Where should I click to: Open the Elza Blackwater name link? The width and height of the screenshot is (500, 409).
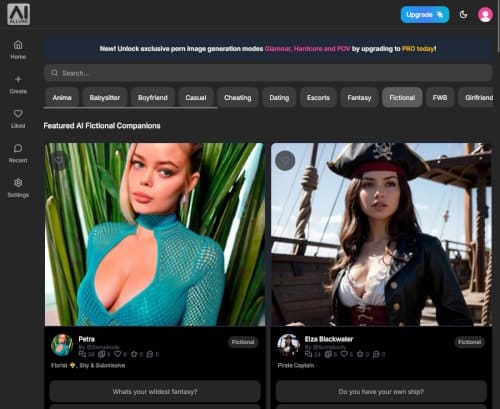tap(329, 339)
